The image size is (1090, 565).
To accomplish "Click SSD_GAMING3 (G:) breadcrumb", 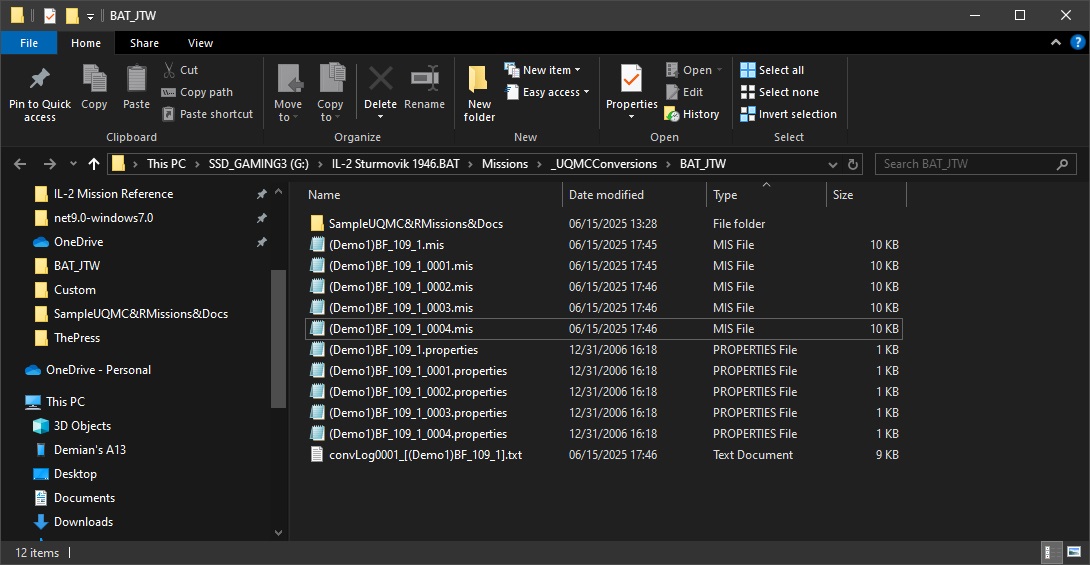I will 259,164.
